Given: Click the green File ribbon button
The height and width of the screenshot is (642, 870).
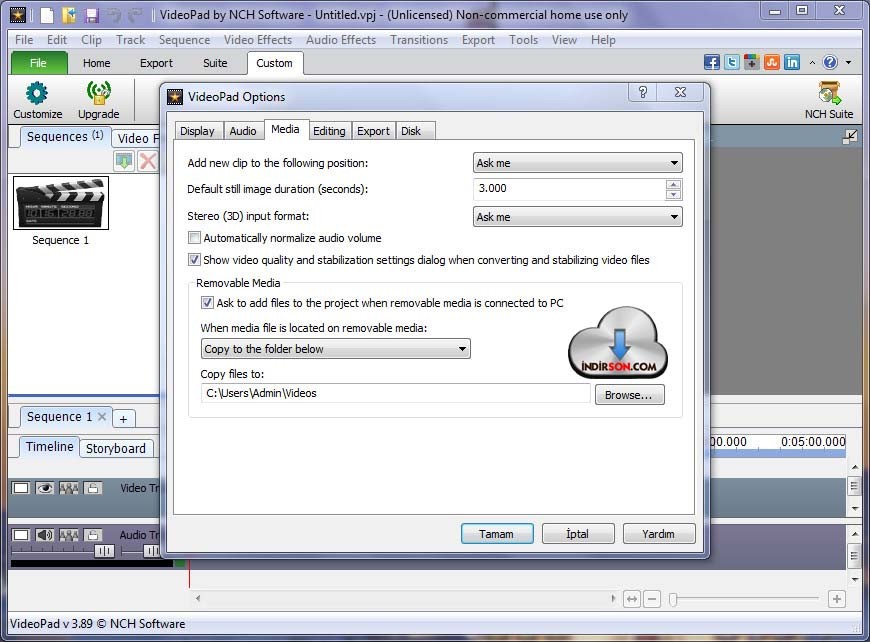Looking at the screenshot, I should 39,63.
